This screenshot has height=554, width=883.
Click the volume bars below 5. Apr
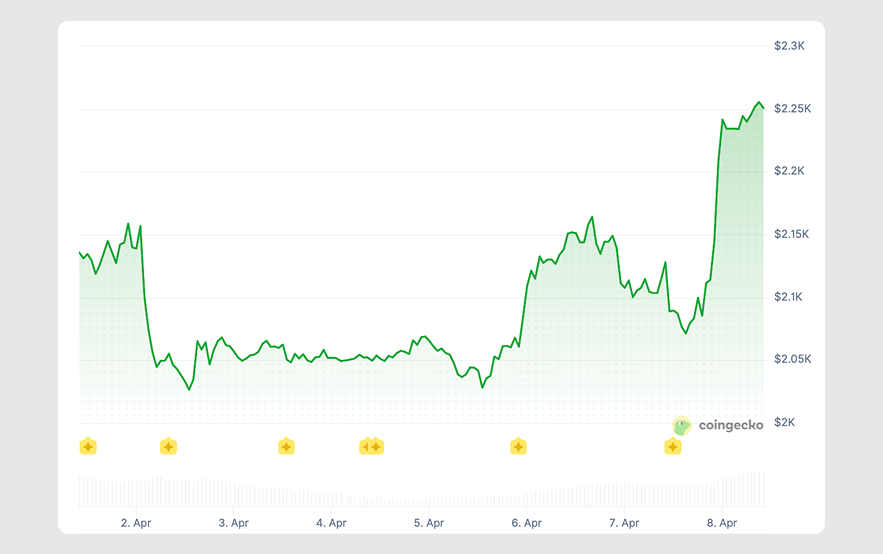428,497
